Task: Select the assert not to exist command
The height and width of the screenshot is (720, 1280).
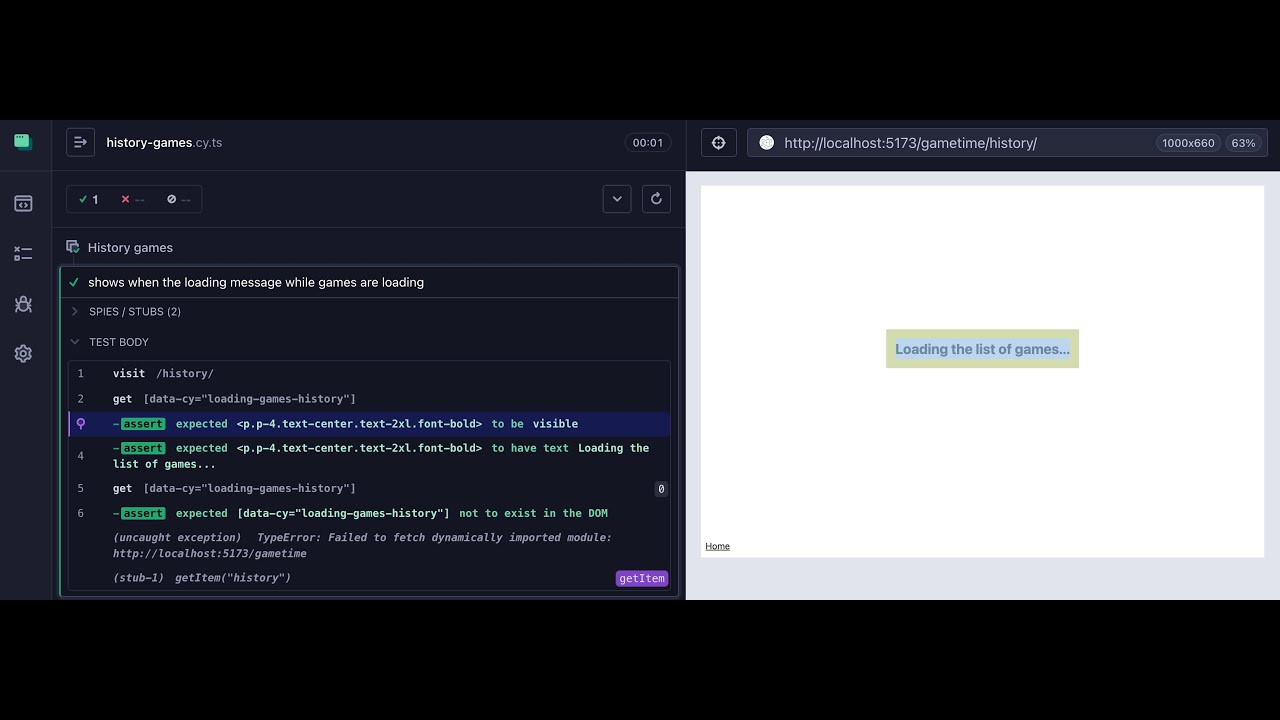Action: click(x=369, y=514)
